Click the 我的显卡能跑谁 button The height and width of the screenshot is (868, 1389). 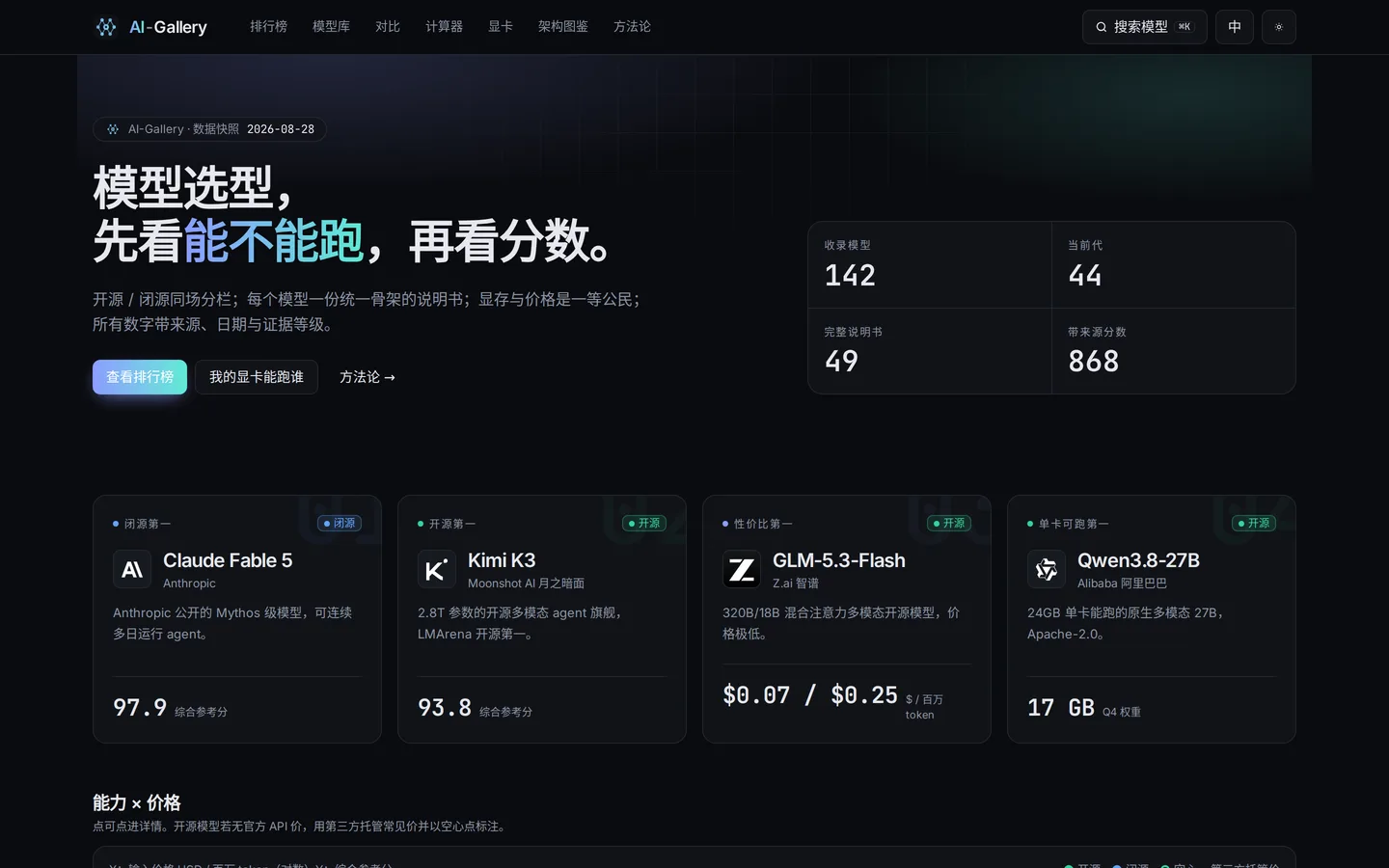(x=257, y=377)
